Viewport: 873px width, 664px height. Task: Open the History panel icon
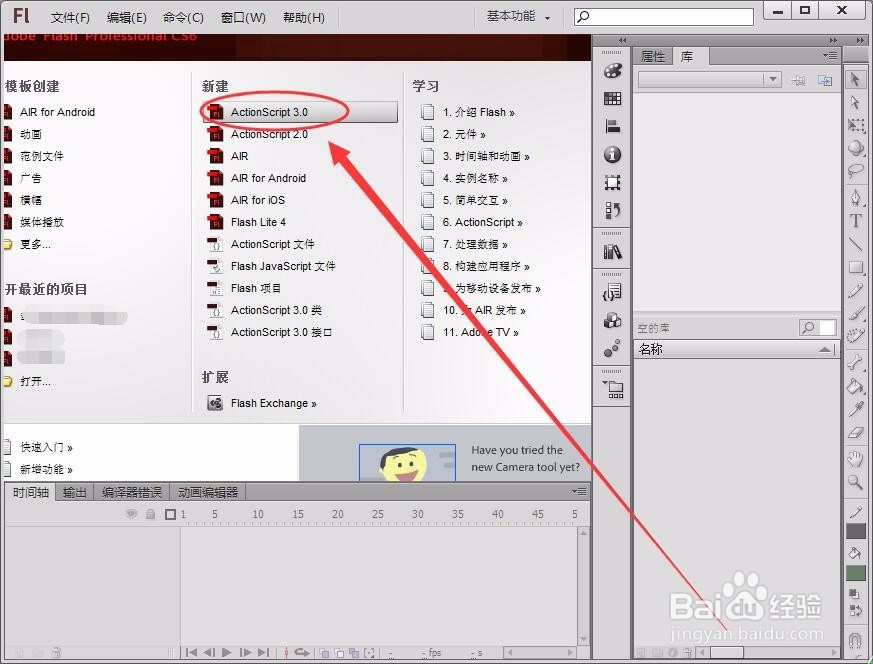[x=612, y=210]
